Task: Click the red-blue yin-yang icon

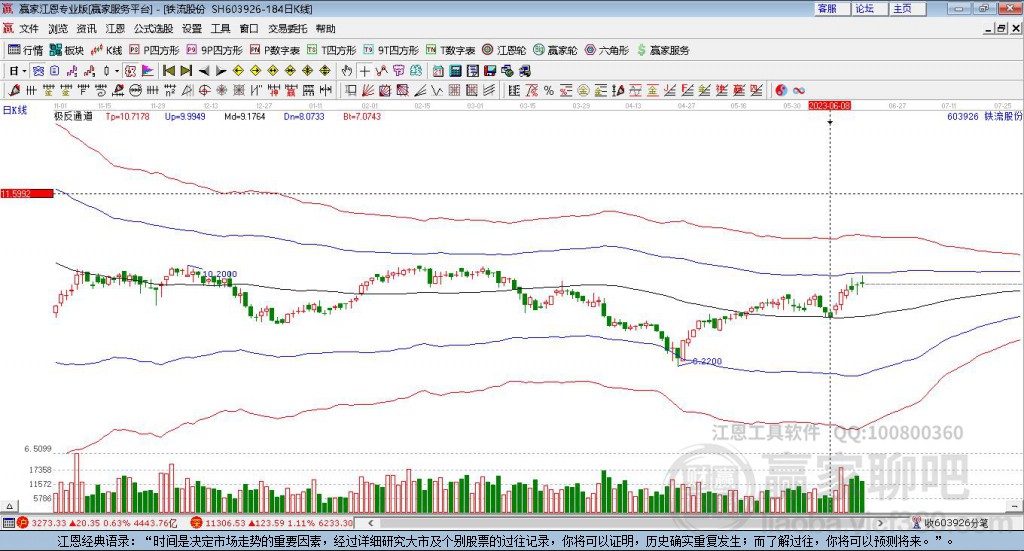Action: (781, 90)
